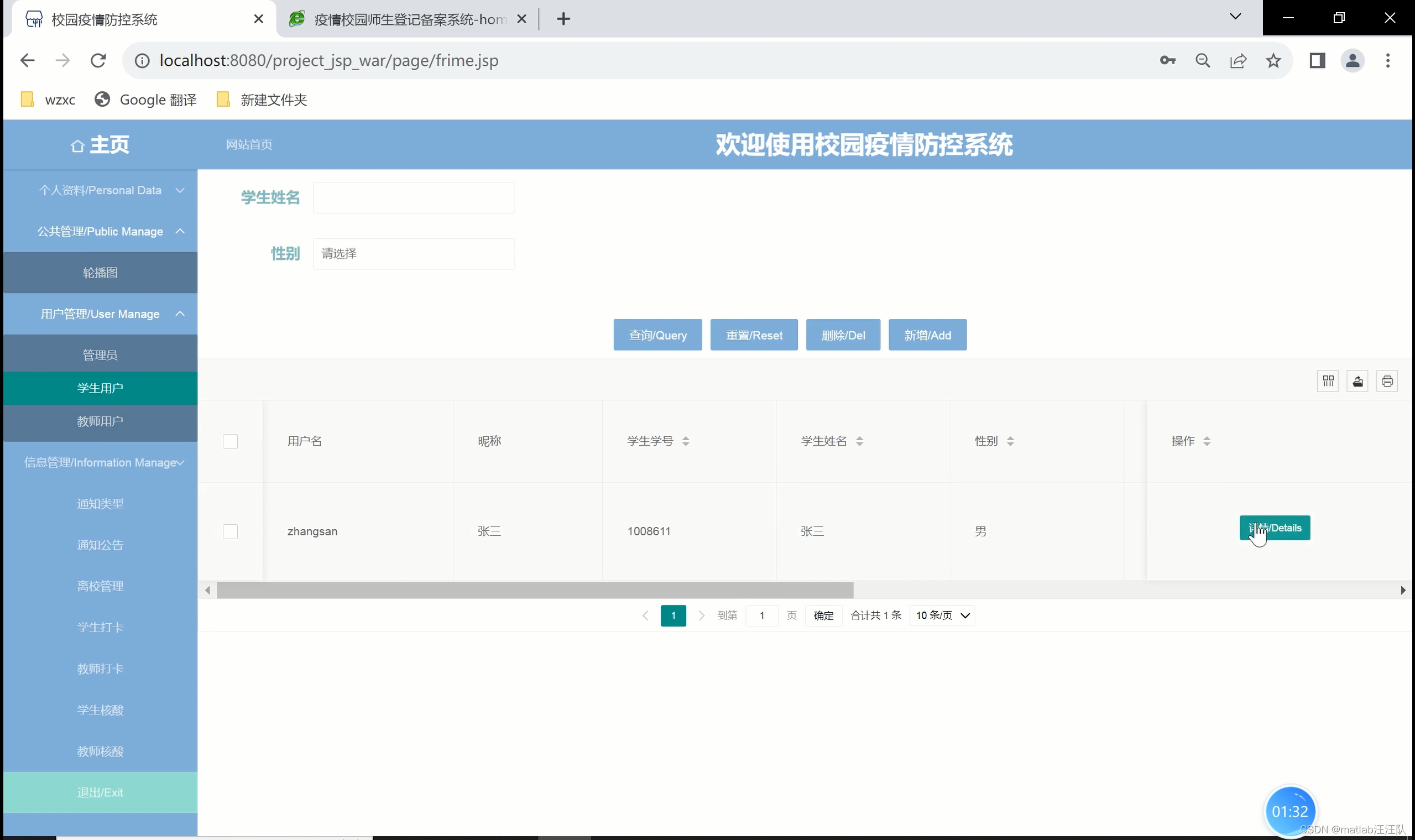Click the browser reload page icon
The height and width of the screenshot is (840, 1415).
[98, 61]
